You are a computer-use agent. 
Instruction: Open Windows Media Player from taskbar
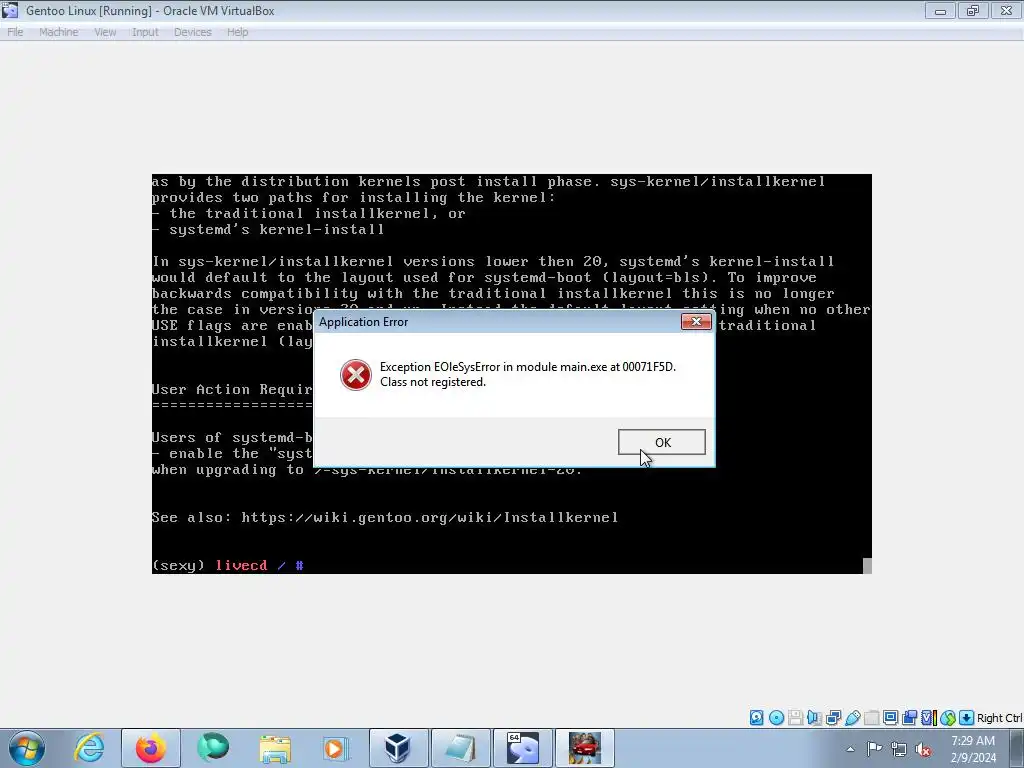[x=336, y=748]
